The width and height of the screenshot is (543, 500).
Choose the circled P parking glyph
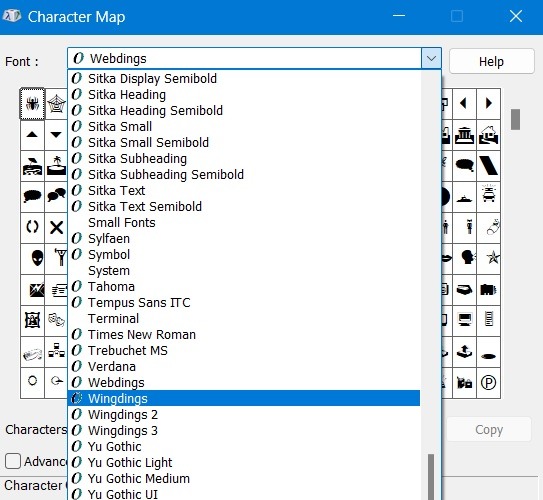point(488,383)
